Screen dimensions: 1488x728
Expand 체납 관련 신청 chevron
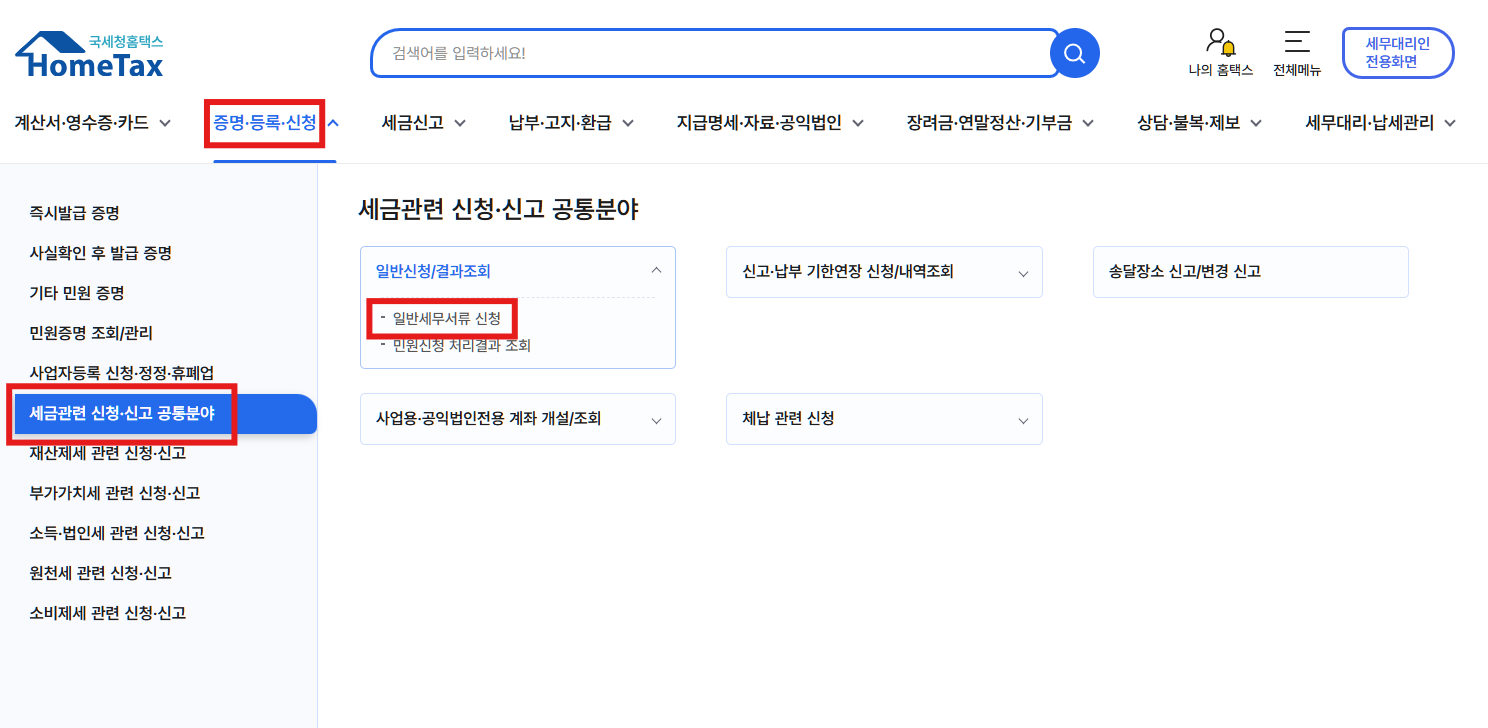(x=1023, y=421)
